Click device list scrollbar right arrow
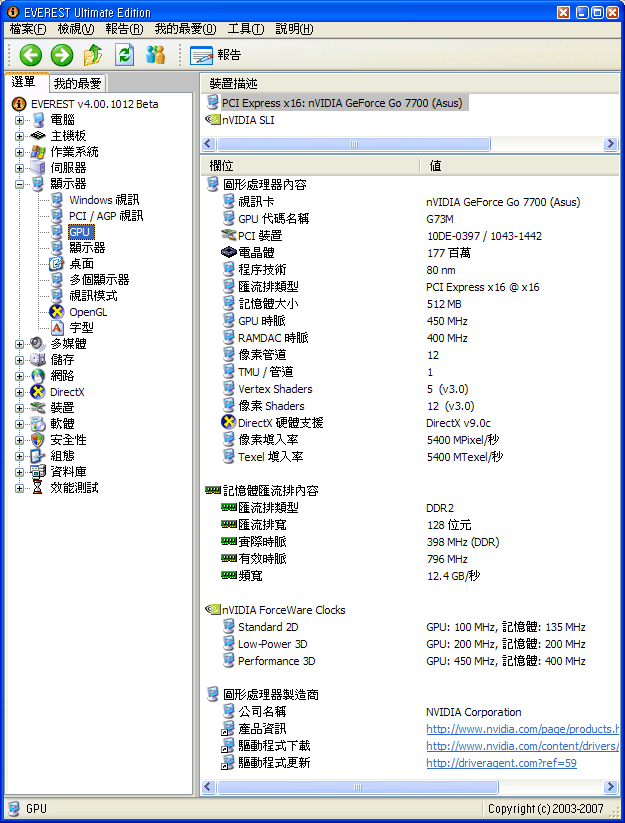The height and width of the screenshot is (823, 625). pos(610,144)
